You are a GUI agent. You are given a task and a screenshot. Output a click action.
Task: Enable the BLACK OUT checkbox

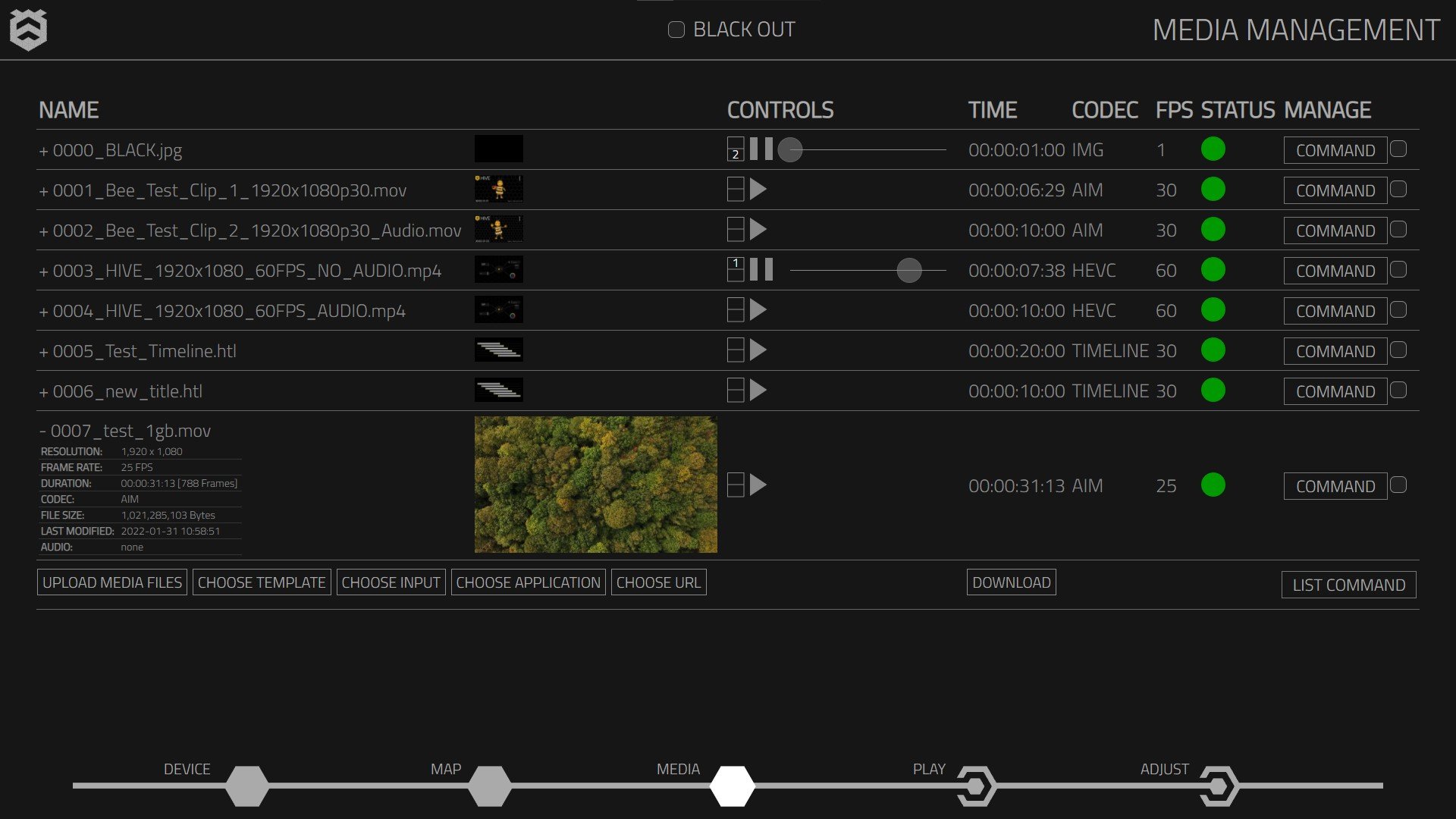tap(676, 30)
